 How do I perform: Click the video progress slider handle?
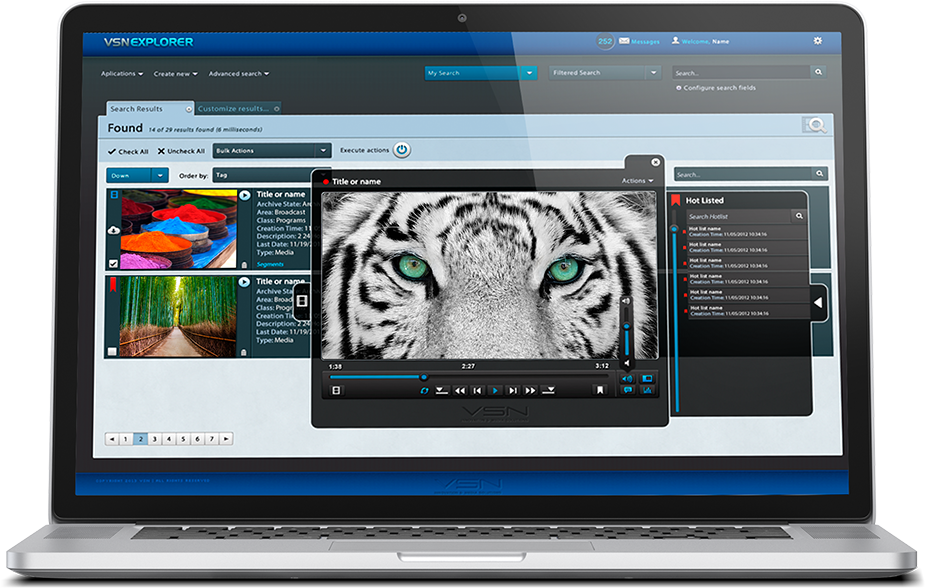click(423, 378)
